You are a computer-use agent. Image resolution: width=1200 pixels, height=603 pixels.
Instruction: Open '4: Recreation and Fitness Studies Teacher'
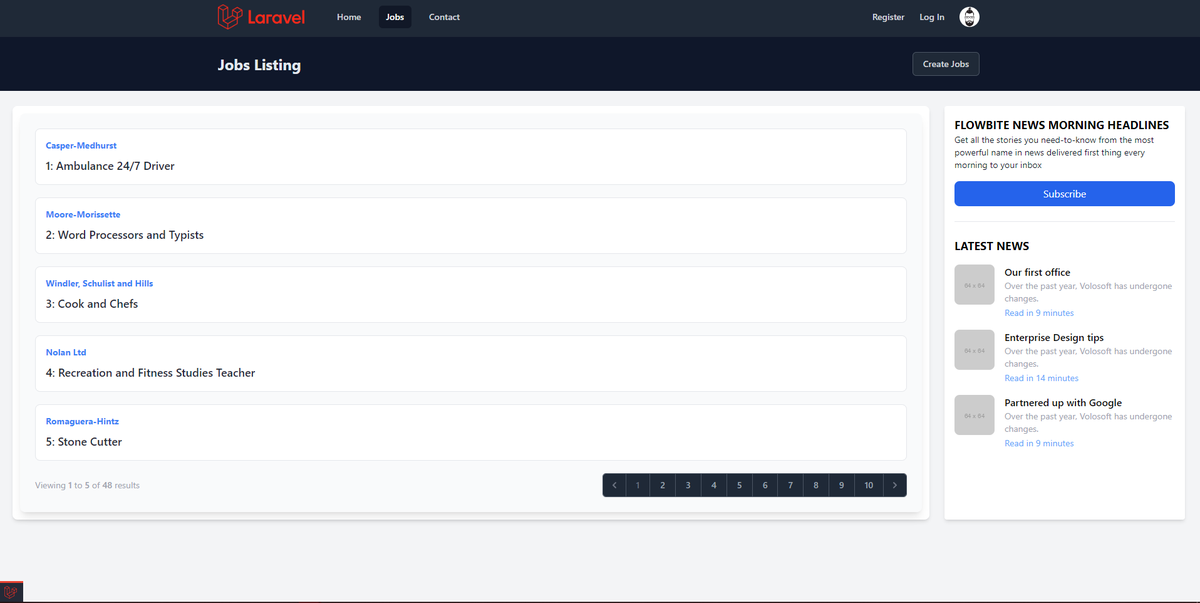[x=150, y=373]
